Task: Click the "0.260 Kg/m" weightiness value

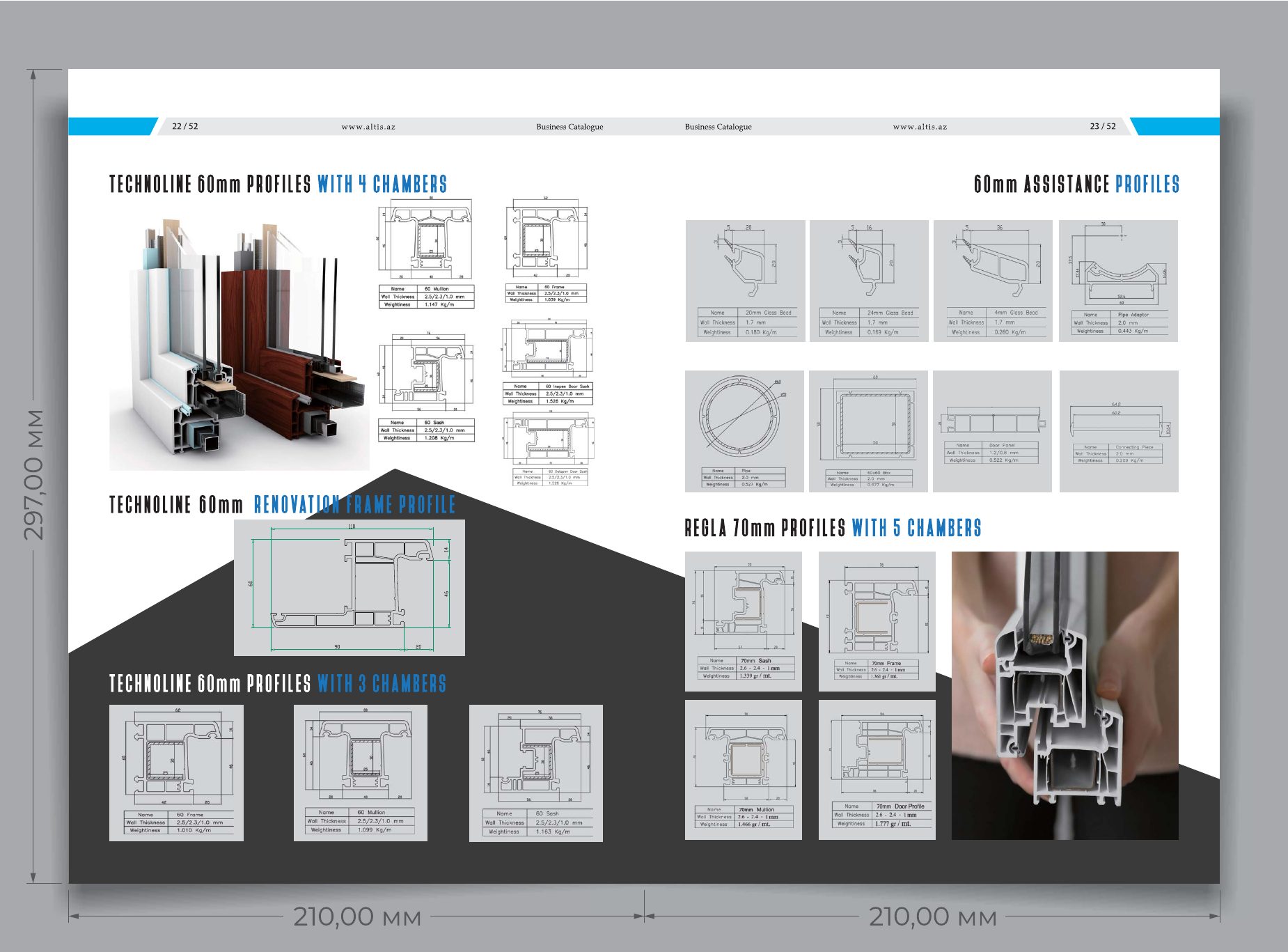Action: pos(1010,332)
